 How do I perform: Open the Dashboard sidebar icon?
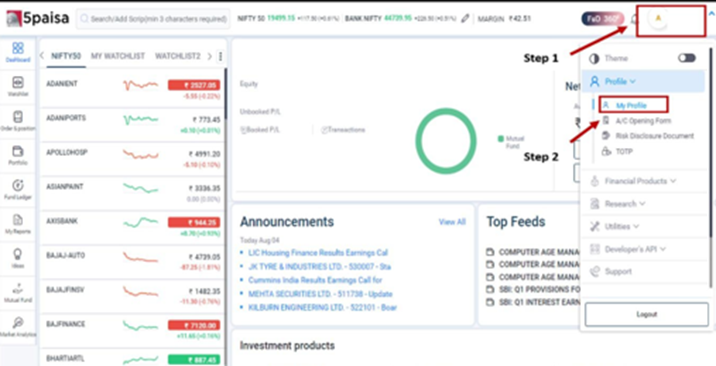(17, 52)
